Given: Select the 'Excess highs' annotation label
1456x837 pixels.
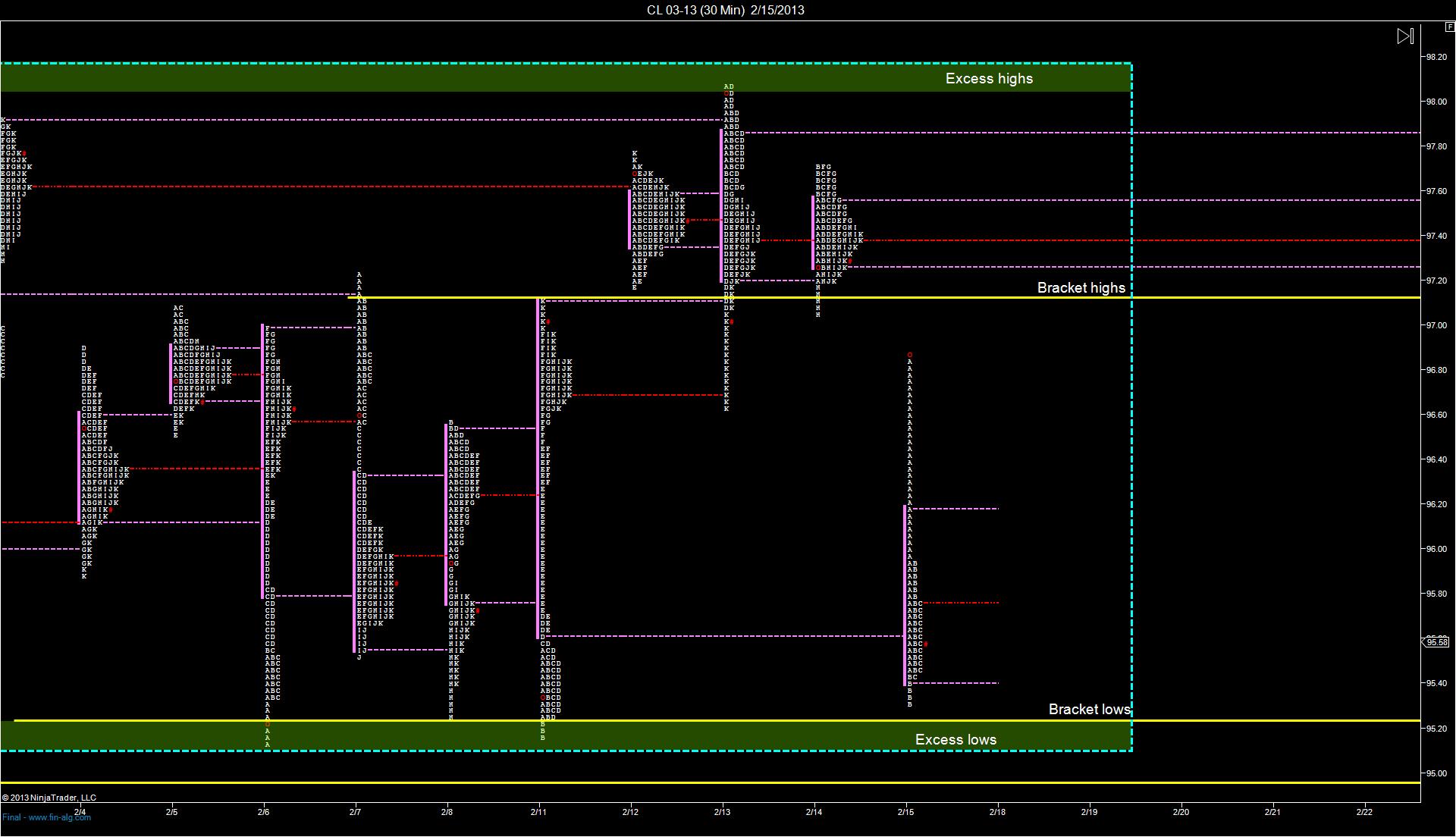Looking at the screenshot, I should pyautogui.click(x=989, y=78).
